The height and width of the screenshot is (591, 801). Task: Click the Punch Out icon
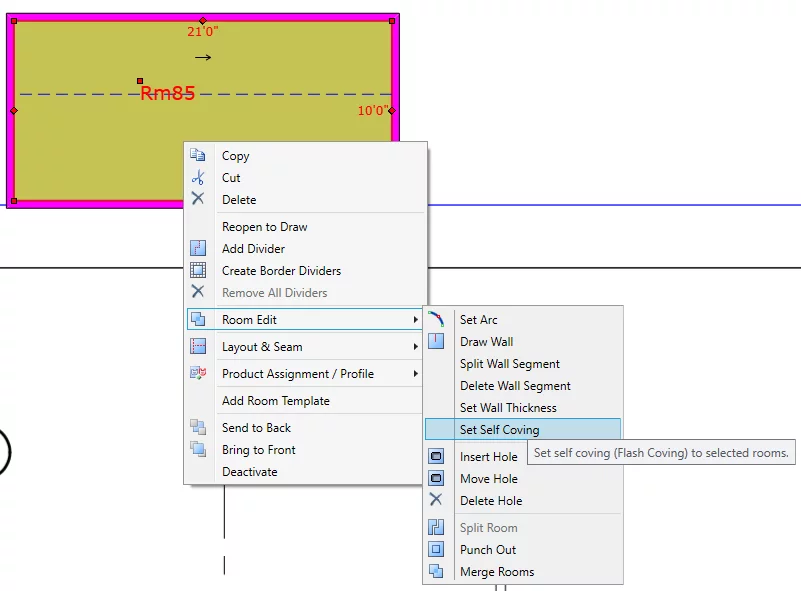click(436, 549)
